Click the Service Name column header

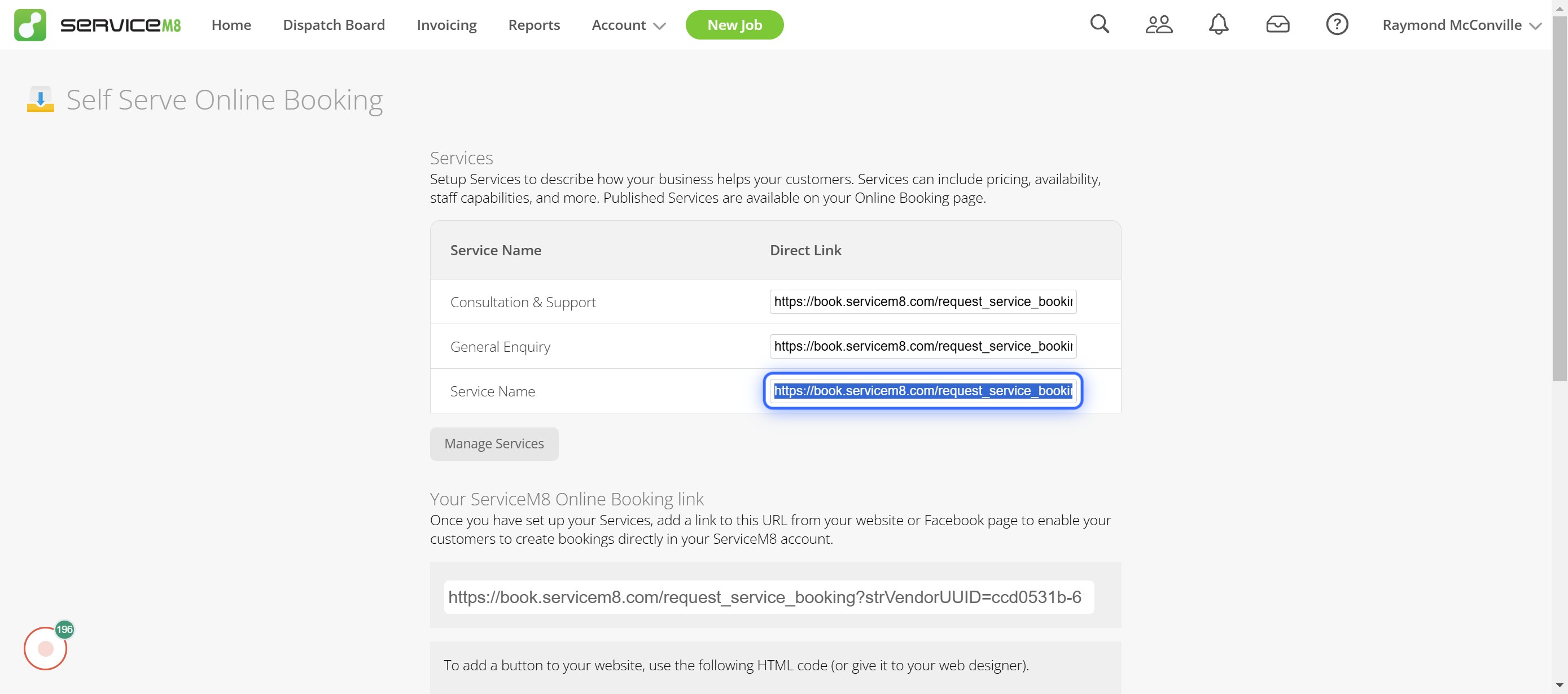(x=496, y=250)
